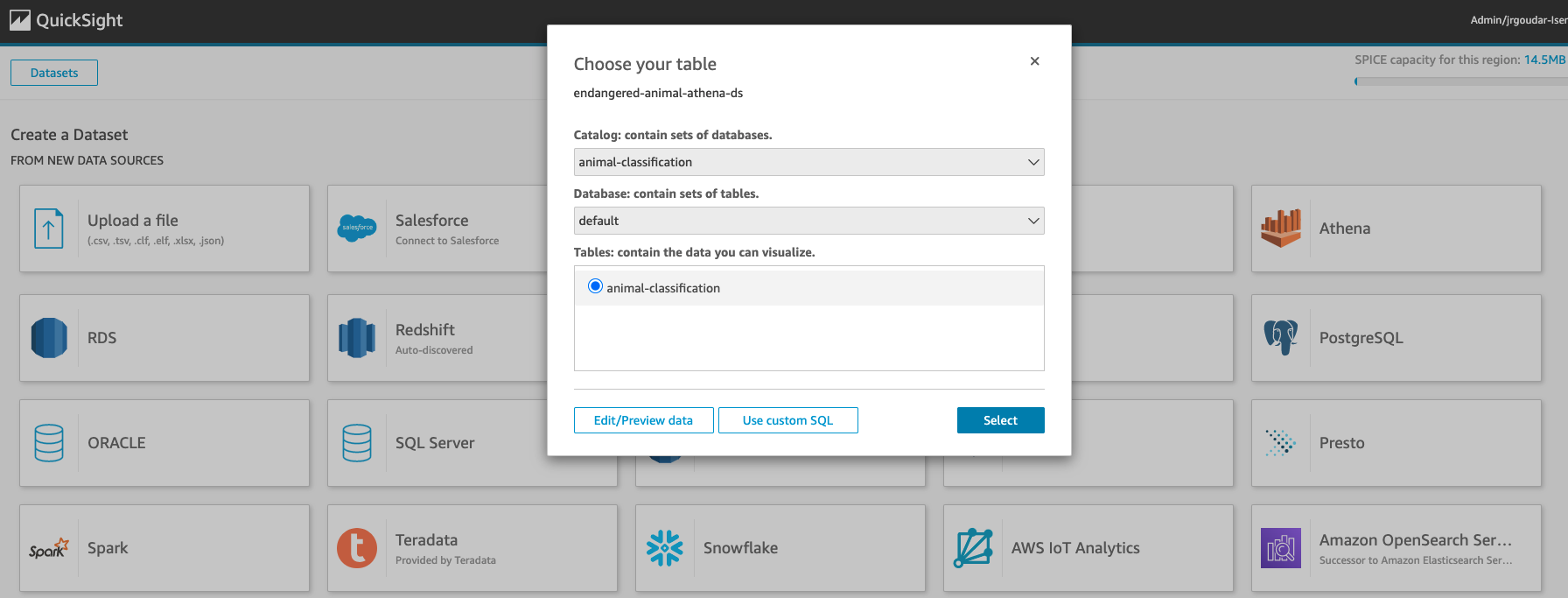
Task: Open the Database dropdown showing default
Action: click(x=808, y=221)
